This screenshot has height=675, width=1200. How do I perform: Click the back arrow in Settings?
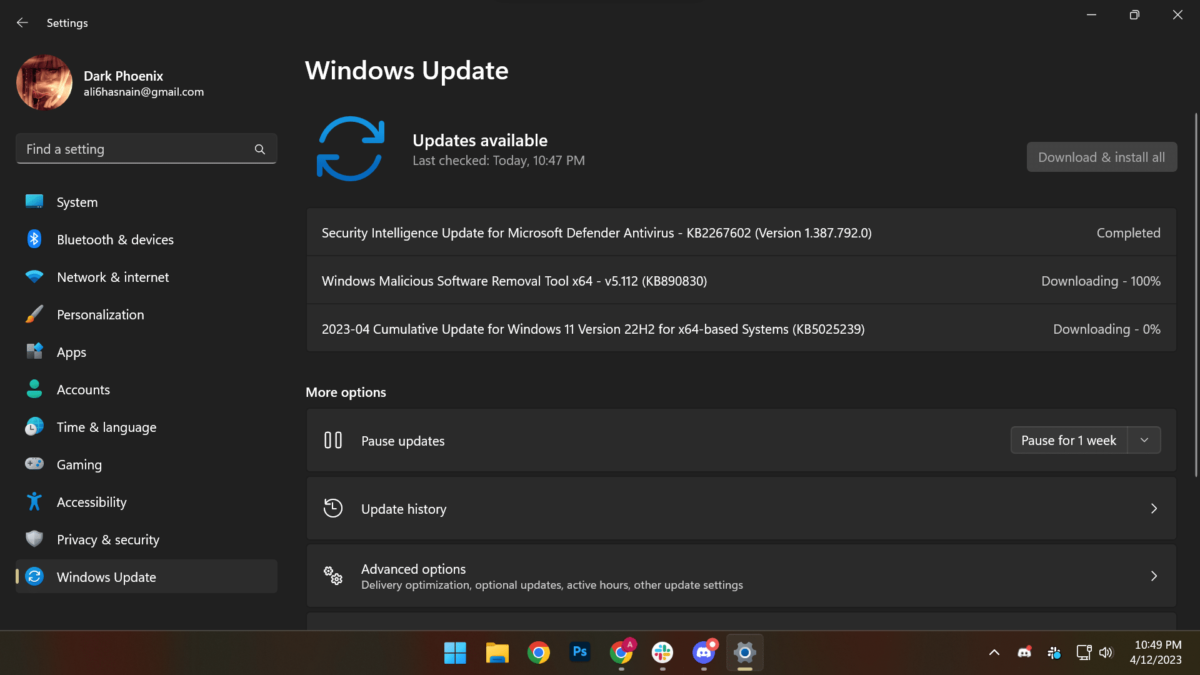tap(22, 22)
